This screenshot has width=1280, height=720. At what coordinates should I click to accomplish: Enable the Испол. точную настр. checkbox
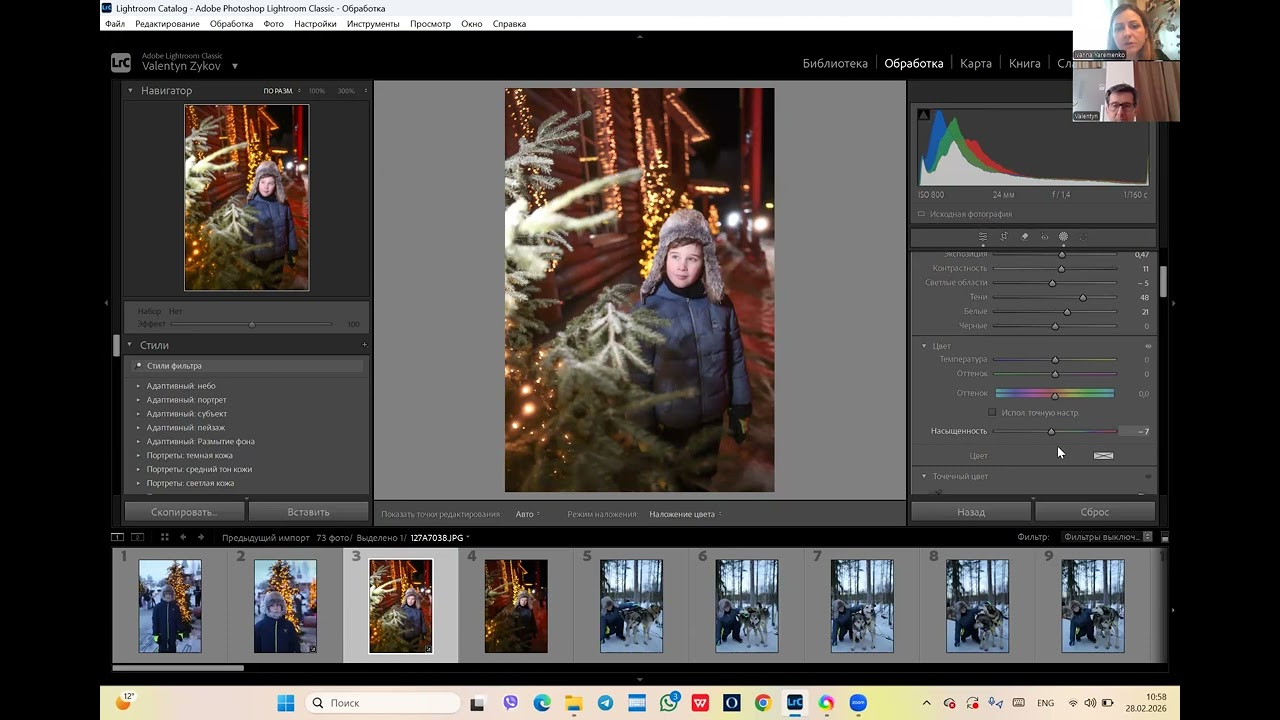992,412
